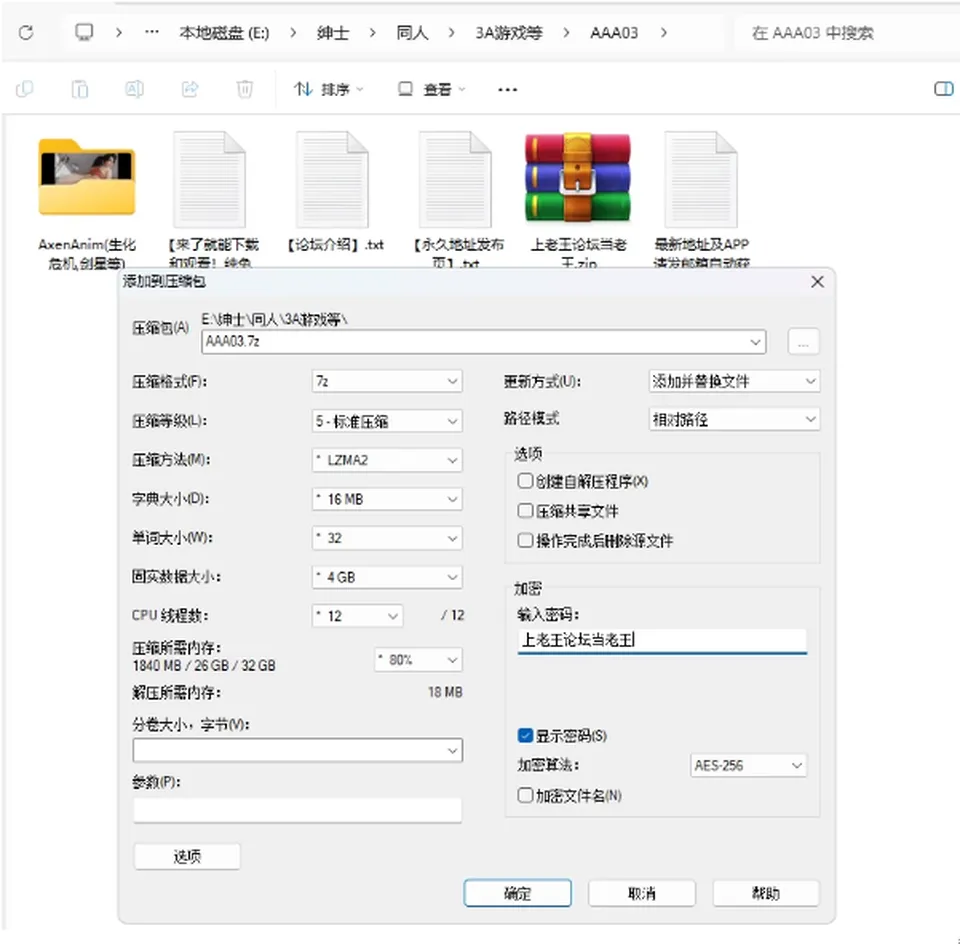960x947 pixels.
Task: Click the rename icon in Explorer toolbar
Action: (135, 89)
